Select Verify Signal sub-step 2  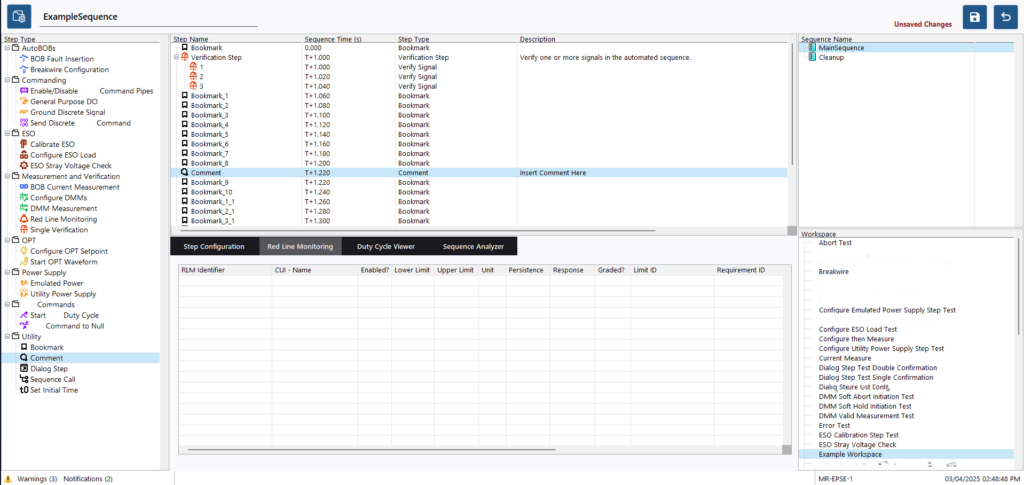click(479, 76)
